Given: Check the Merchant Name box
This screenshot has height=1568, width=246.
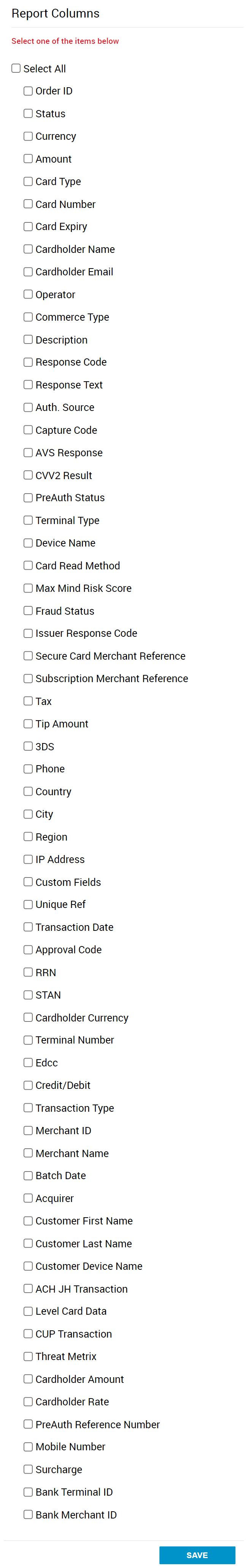Looking at the screenshot, I should 28,1153.
